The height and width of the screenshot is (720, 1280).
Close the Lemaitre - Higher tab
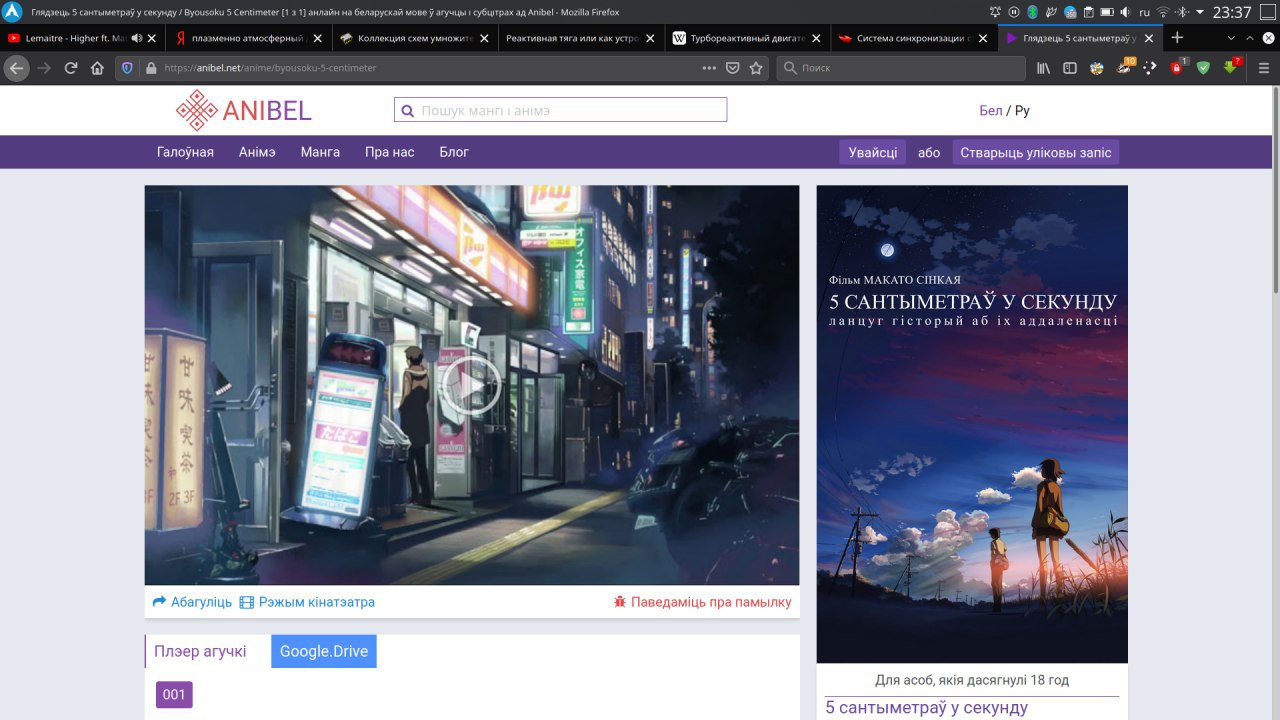click(x=152, y=38)
